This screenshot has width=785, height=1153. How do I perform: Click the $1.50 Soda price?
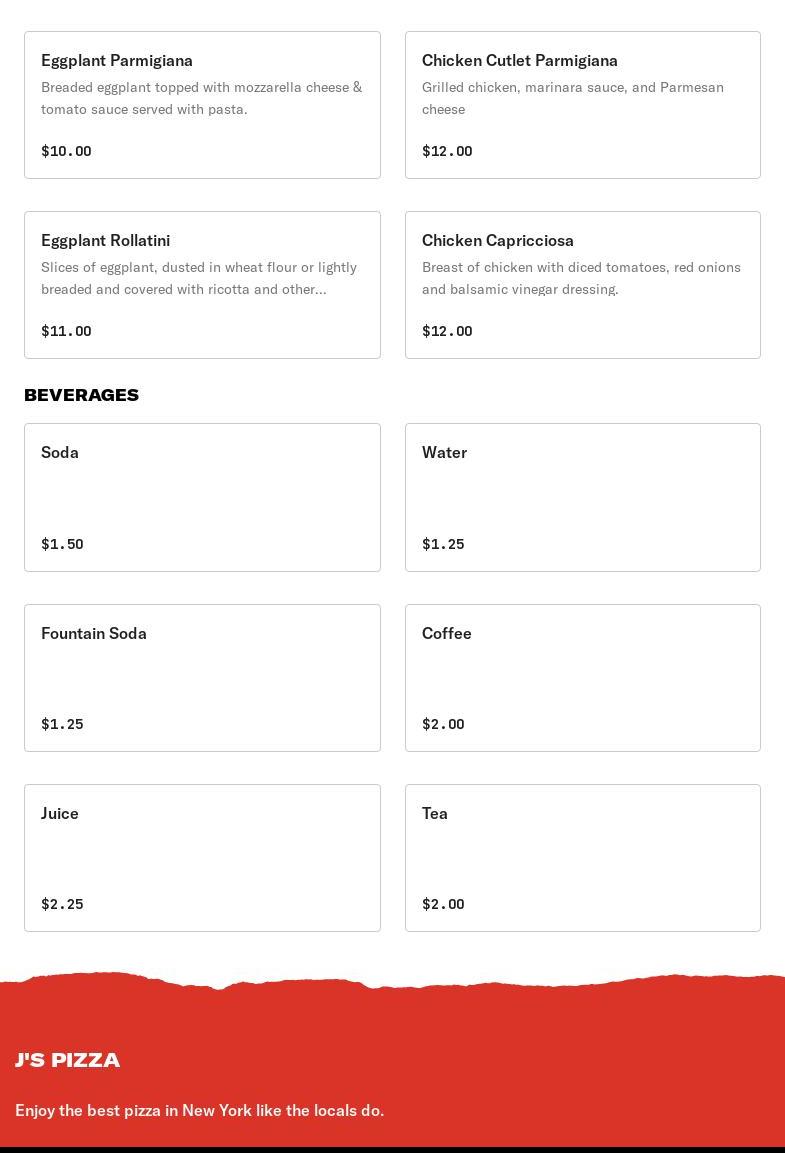click(62, 544)
